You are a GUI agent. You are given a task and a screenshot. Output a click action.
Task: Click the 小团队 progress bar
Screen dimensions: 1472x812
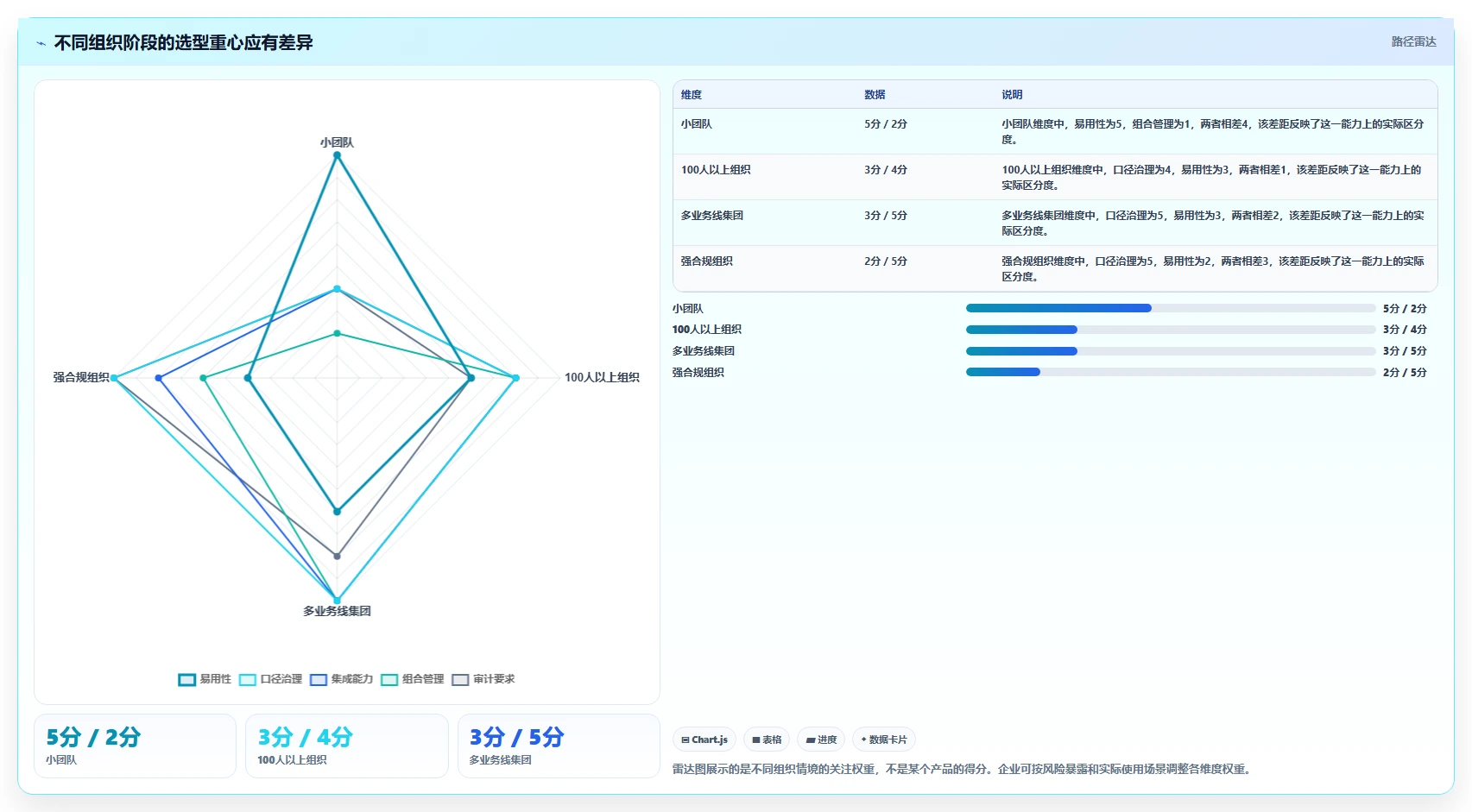1171,308
